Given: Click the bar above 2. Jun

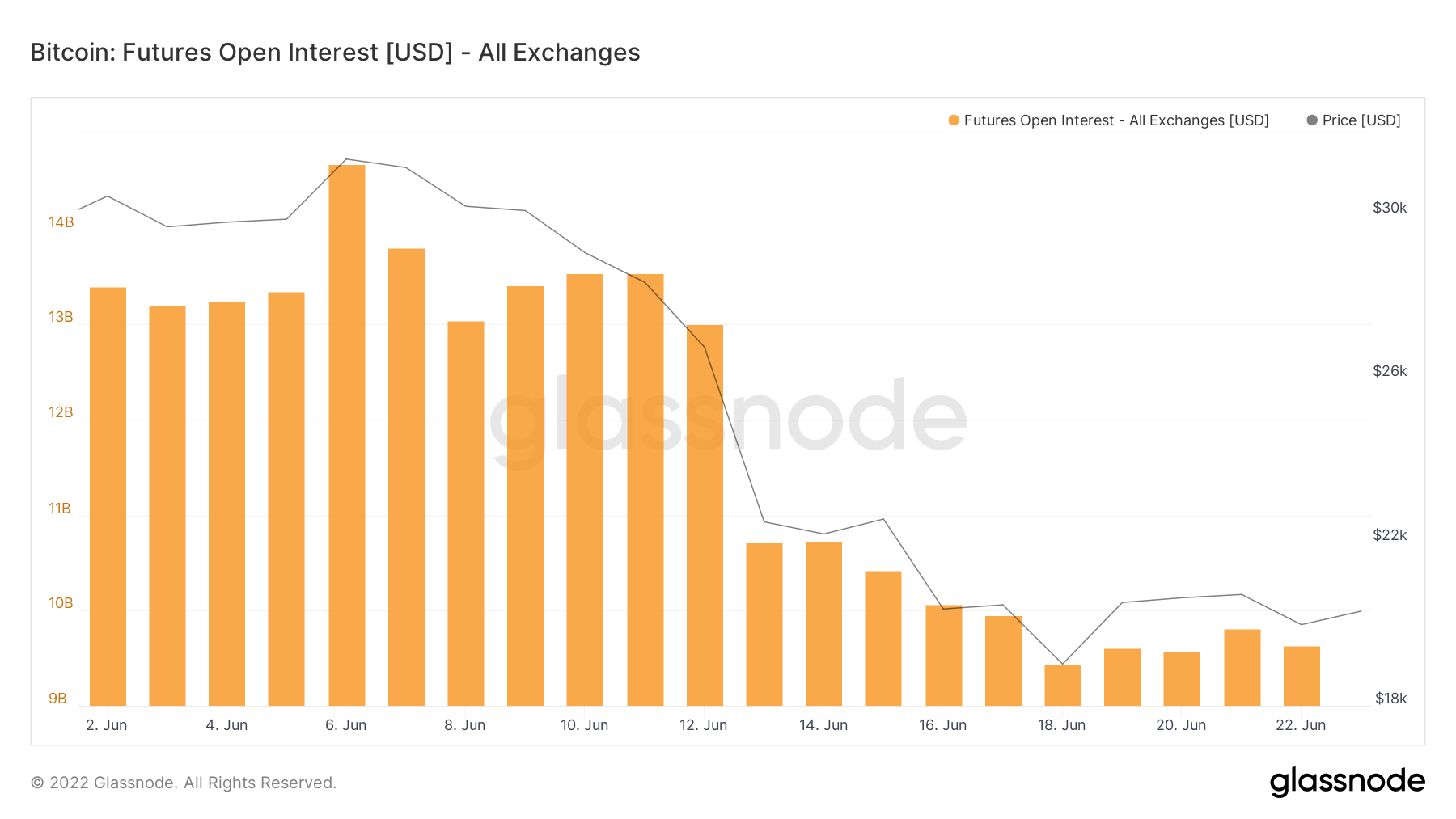Looking at the screenshot, I should coord(108,496).
